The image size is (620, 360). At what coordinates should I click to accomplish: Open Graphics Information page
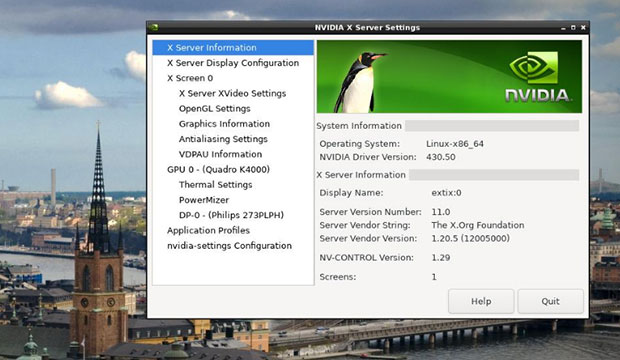pyautogui.click(x=224, y=124)
